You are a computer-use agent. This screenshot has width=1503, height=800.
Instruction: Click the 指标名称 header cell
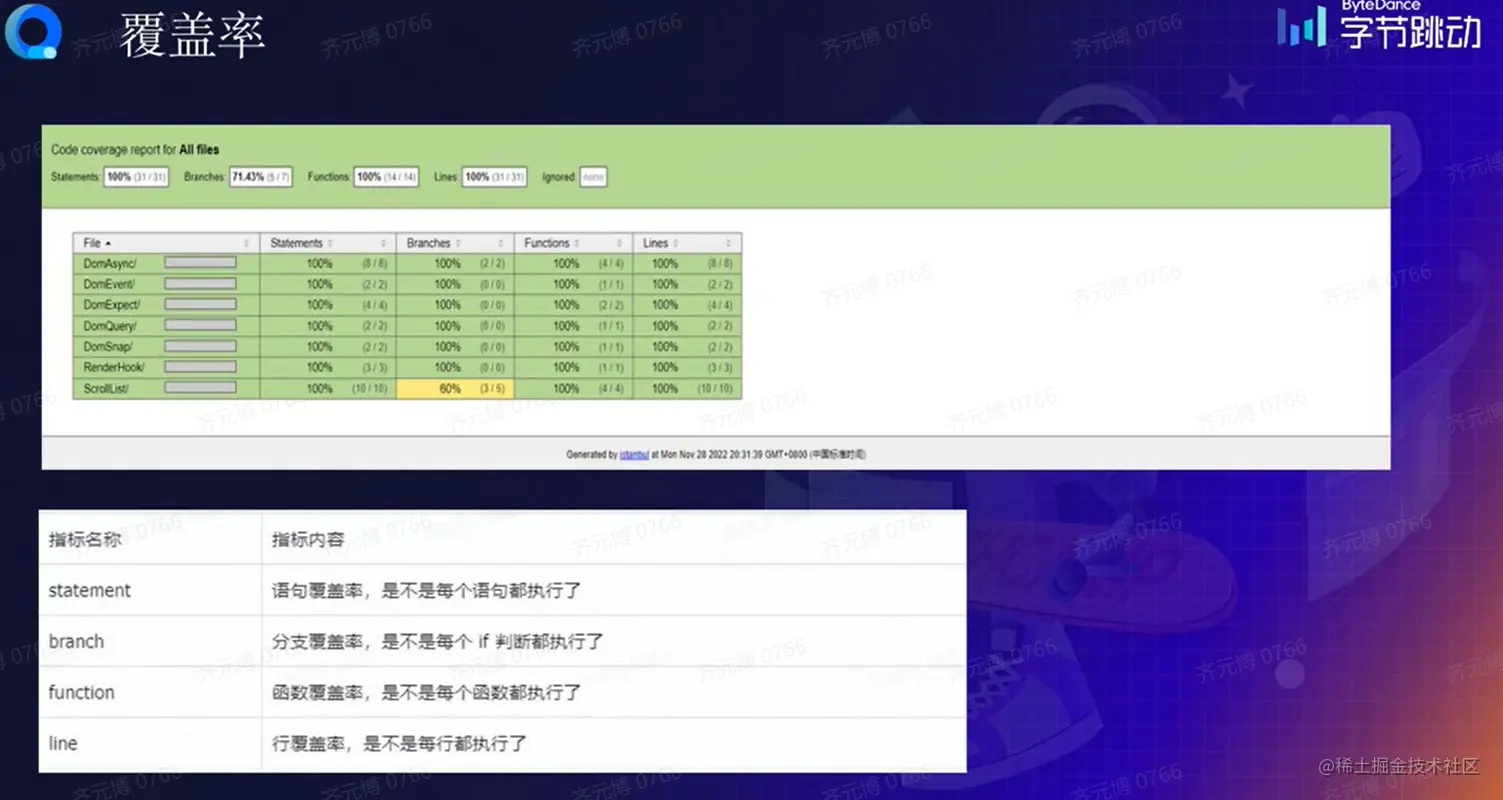[x=150, y=538]
